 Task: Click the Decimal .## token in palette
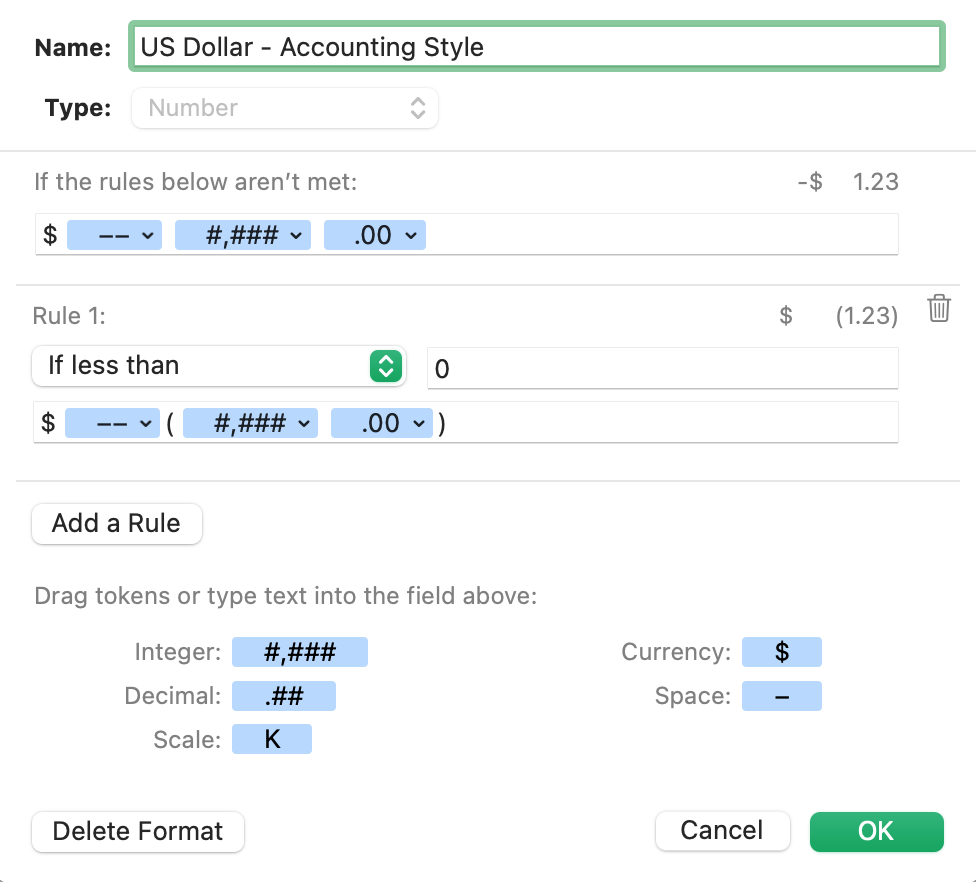[x=284, y=696]
